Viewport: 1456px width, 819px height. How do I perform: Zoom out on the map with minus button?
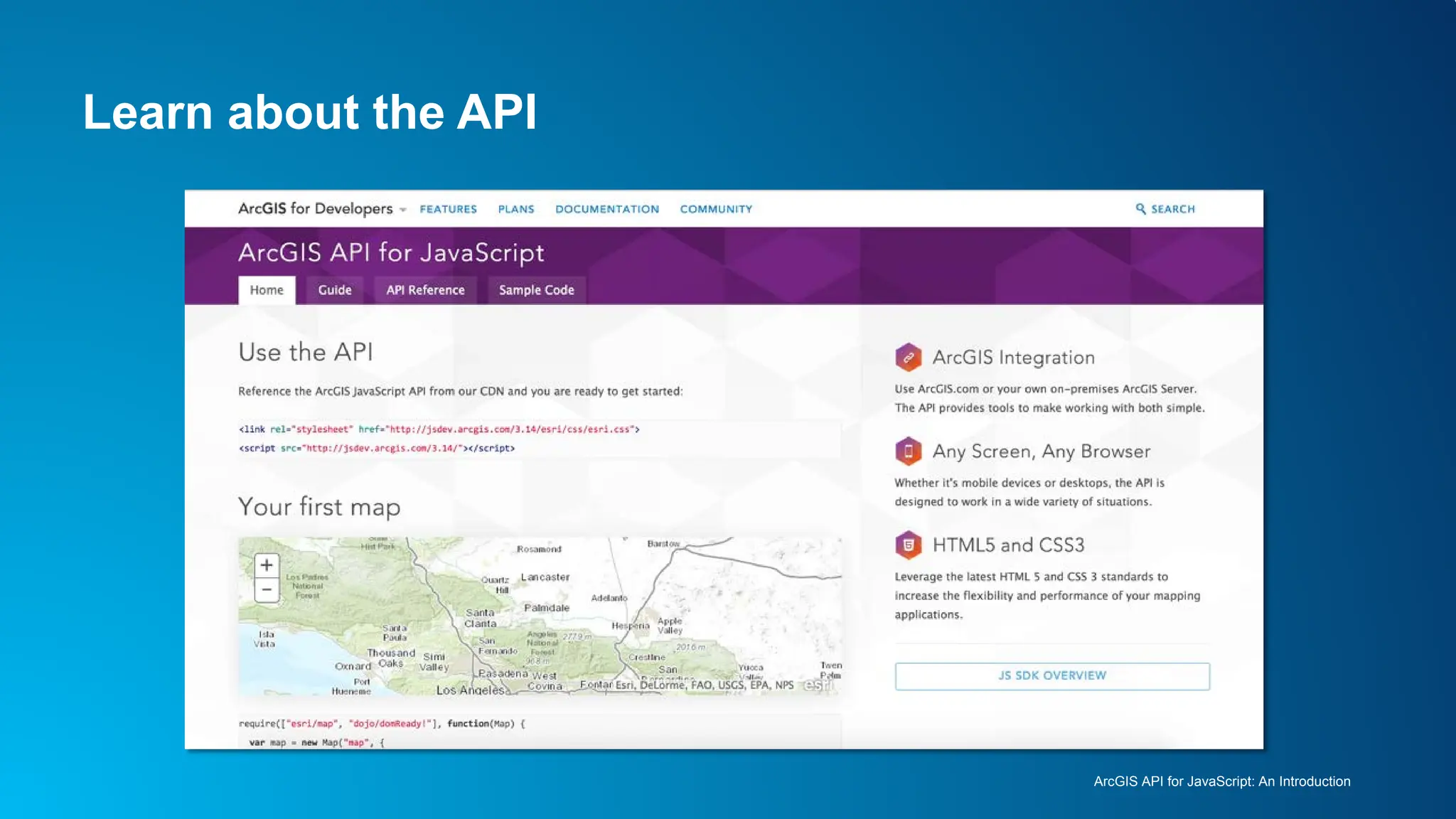click(x=267, y=589)
